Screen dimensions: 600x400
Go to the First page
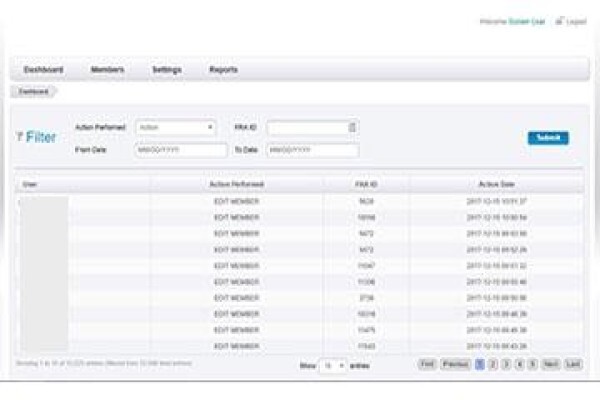coord(427,364)
